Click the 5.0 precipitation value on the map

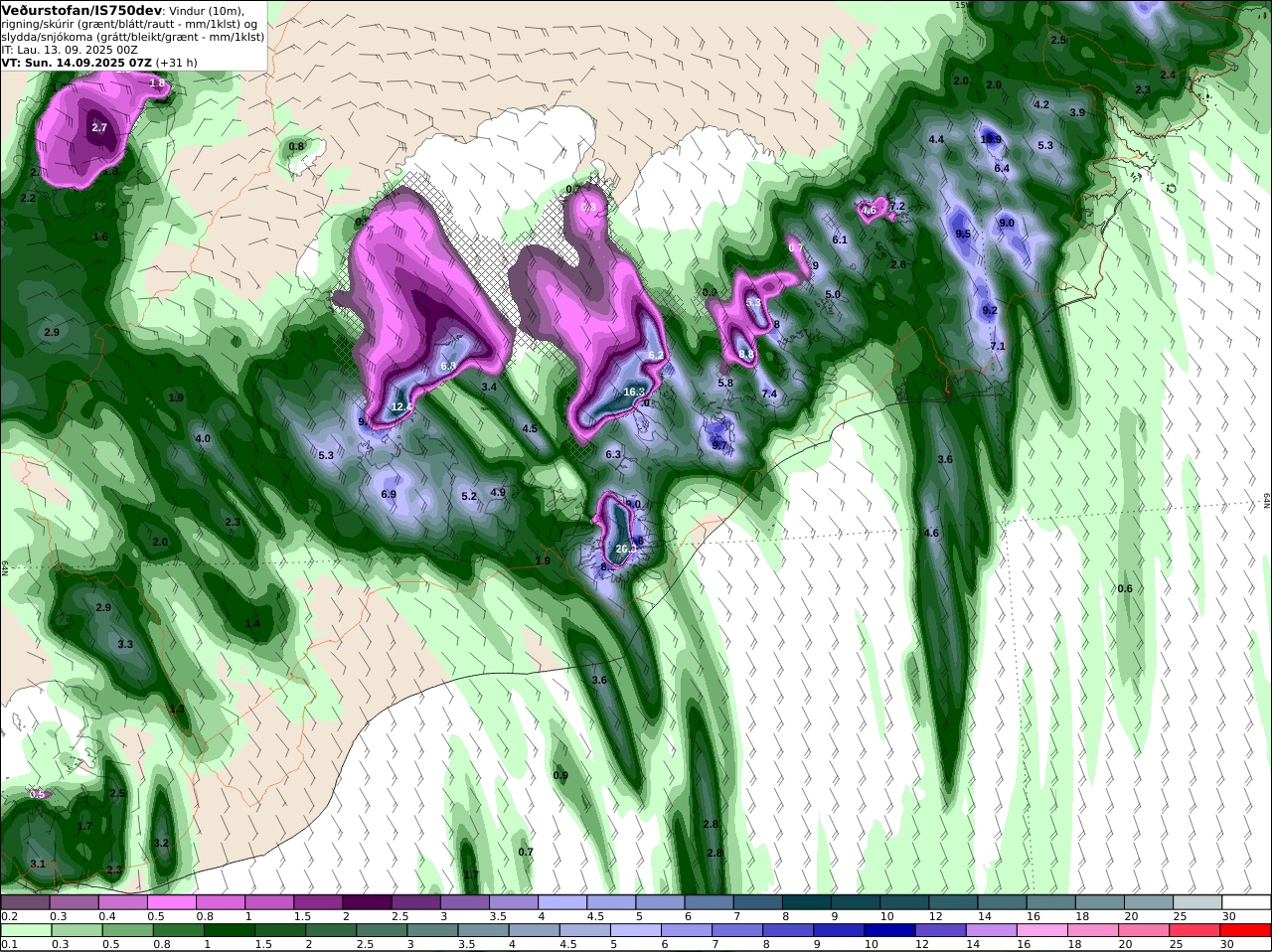coord(833,295)
